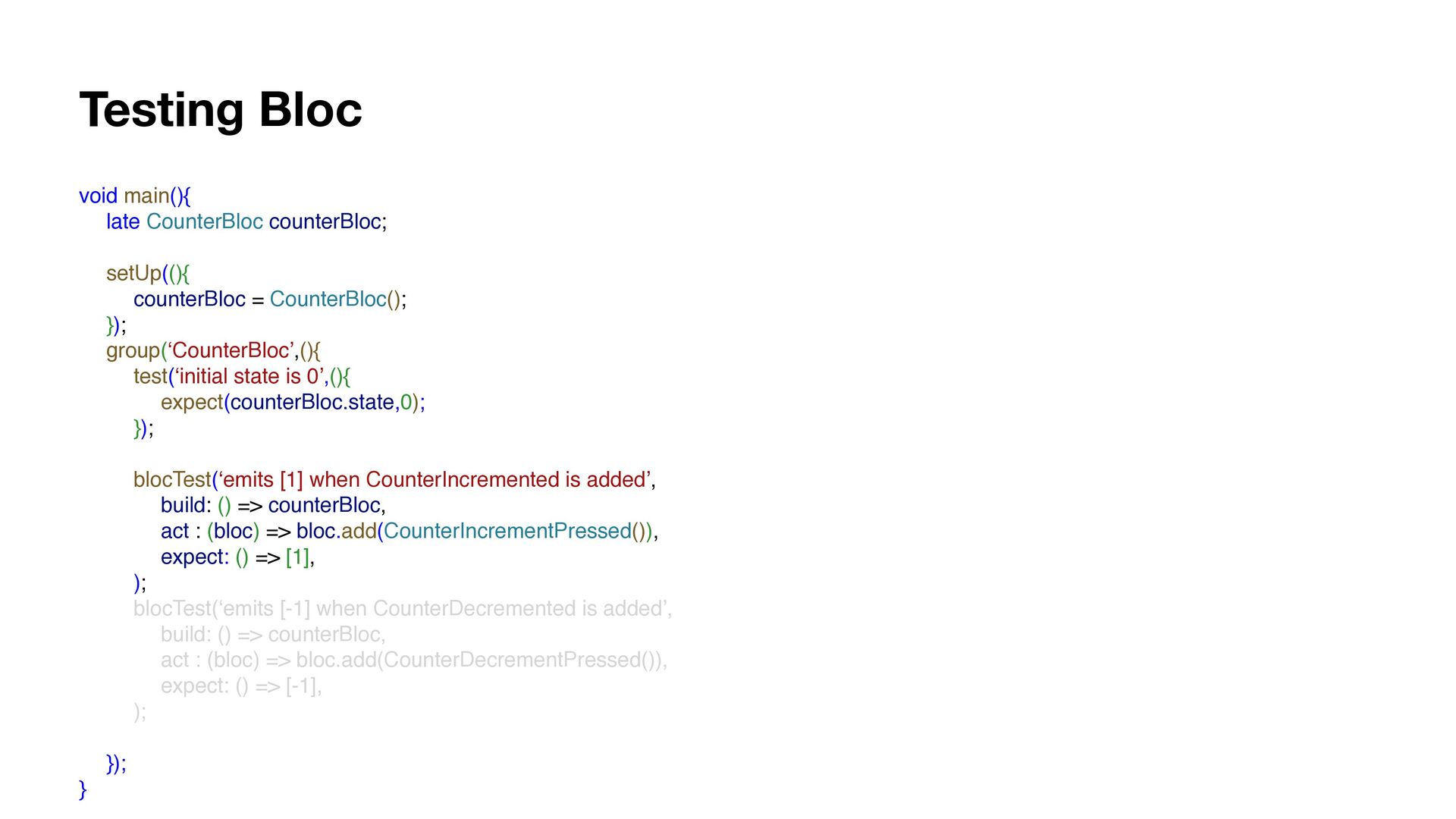Click the '});' closing the setUp block
Viewport: 1456px width, 819px height.
(116, 325)
